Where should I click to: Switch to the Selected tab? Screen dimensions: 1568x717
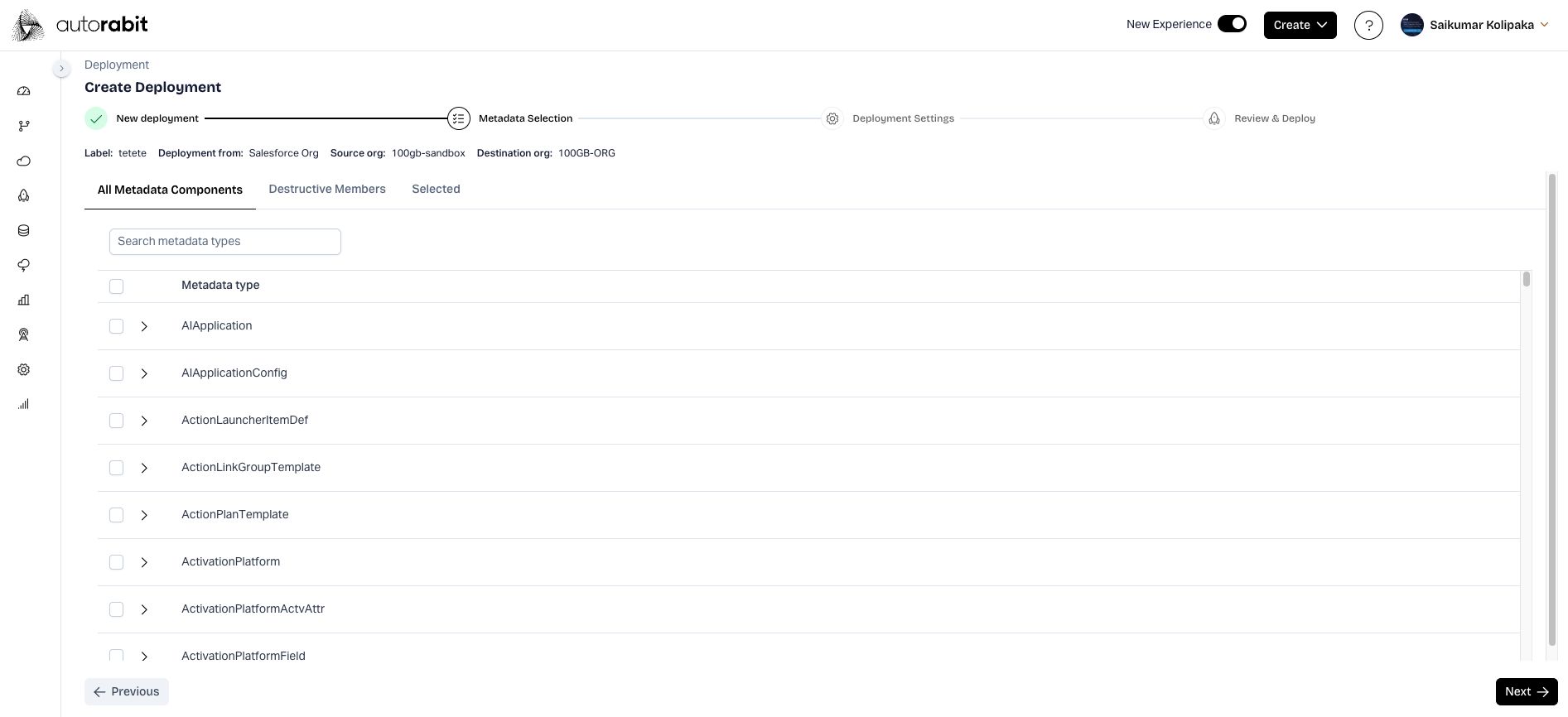point(436,189)
